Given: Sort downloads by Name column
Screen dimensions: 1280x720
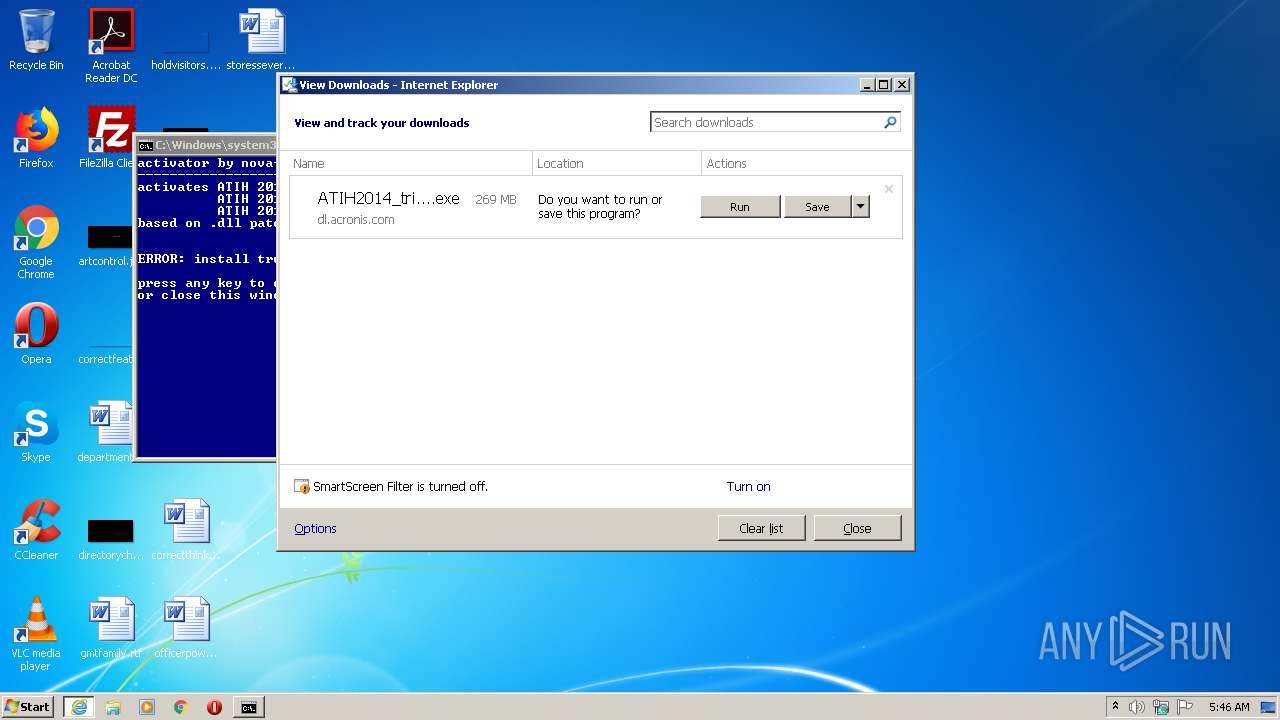Looking at the screenshot, I should click(410, 163).
